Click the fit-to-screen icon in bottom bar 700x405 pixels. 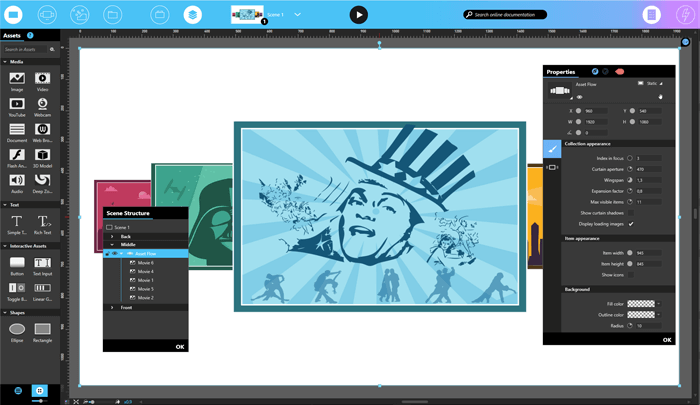point(76,402)
